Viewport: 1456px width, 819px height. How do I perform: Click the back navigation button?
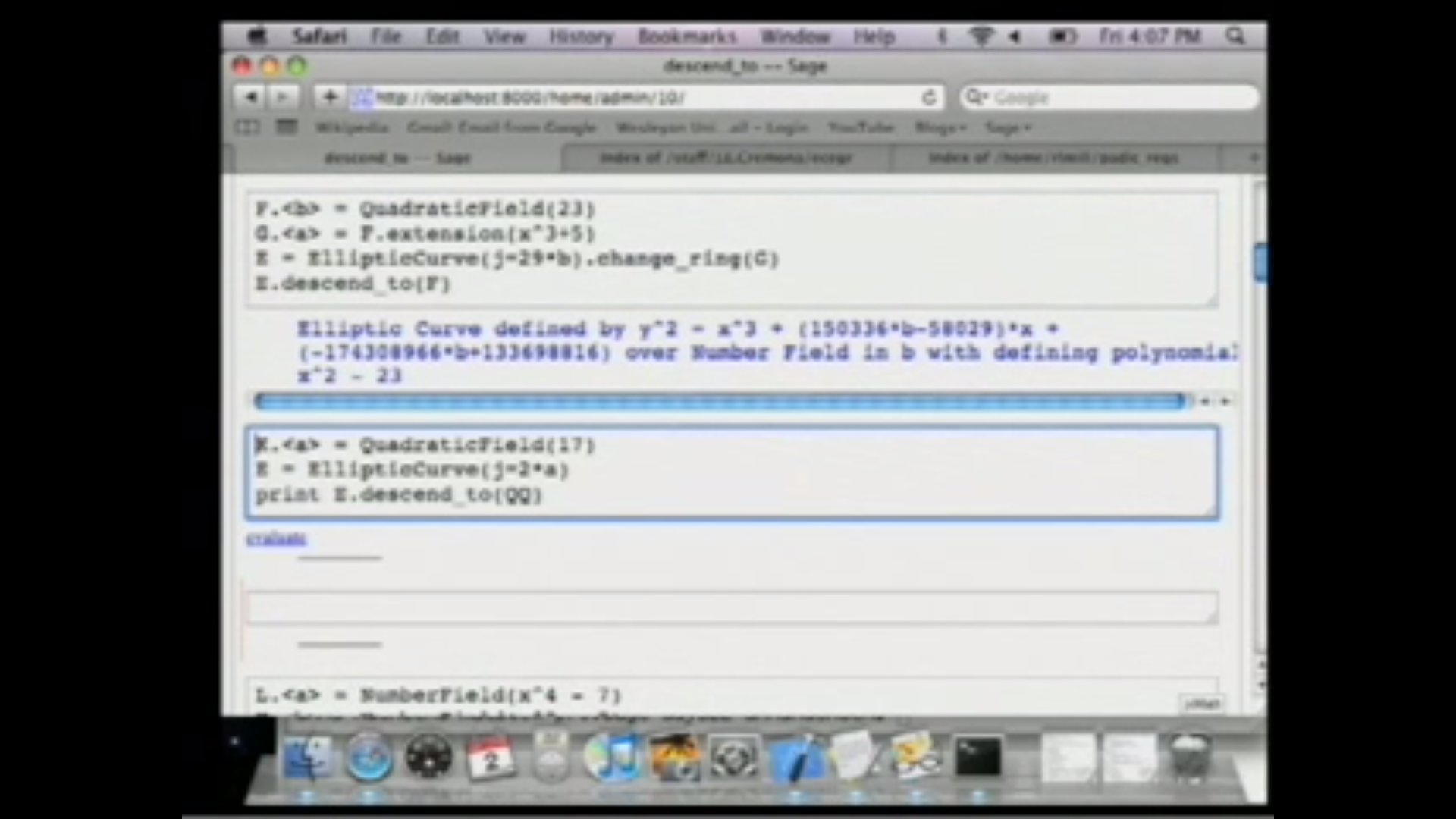tap(250, 97)
